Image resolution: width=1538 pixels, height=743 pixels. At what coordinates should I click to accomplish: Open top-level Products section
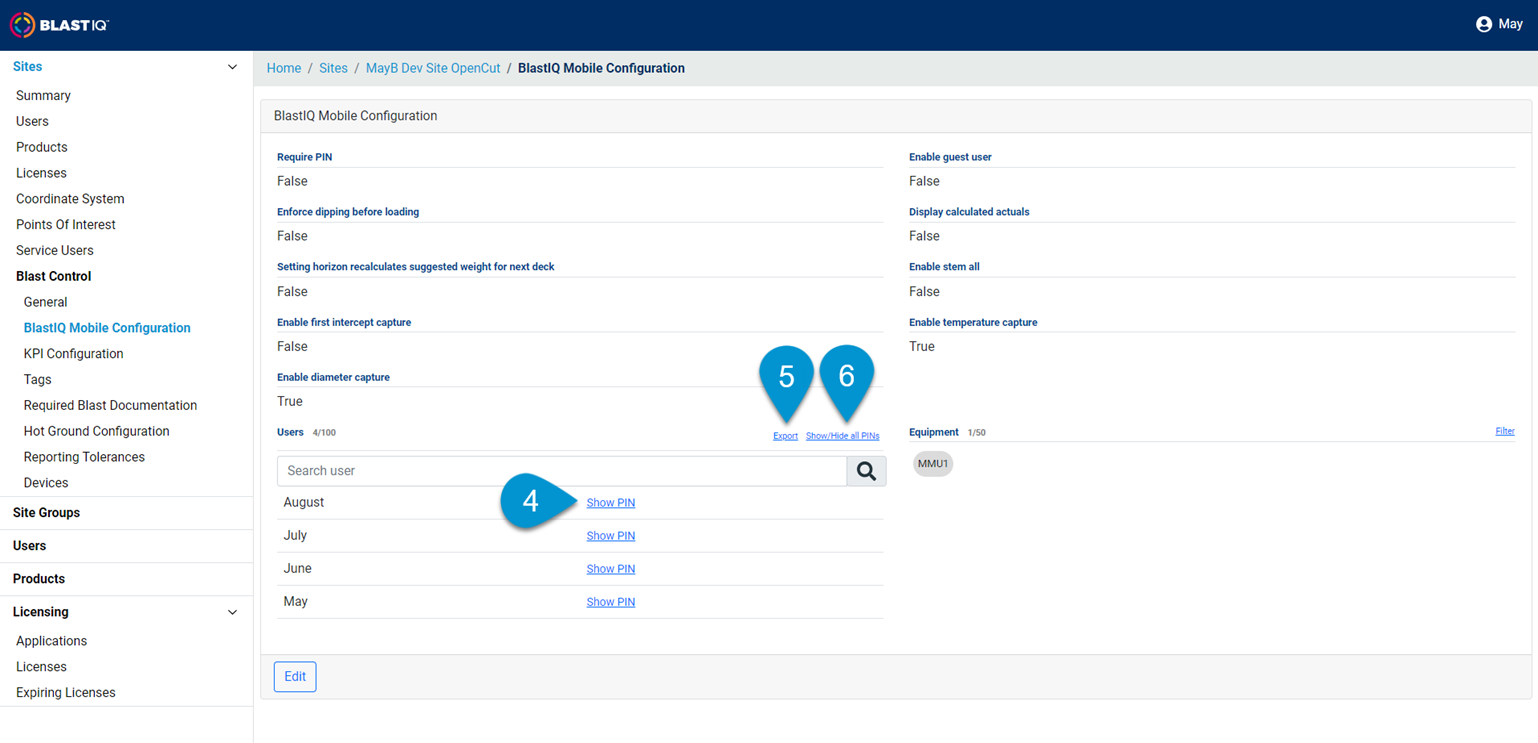coord(39,579)
